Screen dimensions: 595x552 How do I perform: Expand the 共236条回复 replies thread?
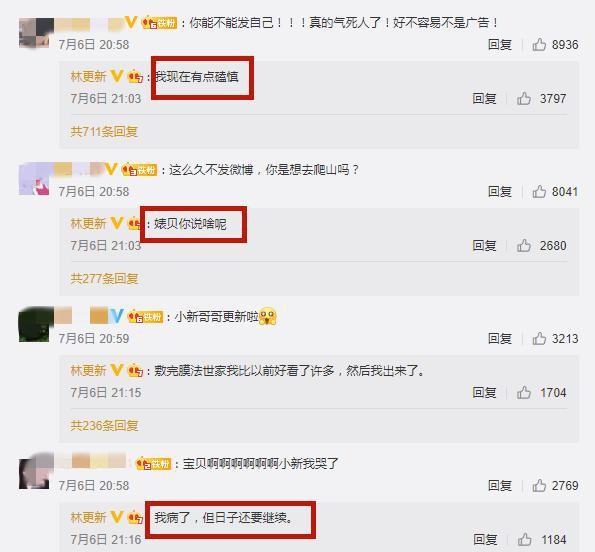click(x=104, y=426)
